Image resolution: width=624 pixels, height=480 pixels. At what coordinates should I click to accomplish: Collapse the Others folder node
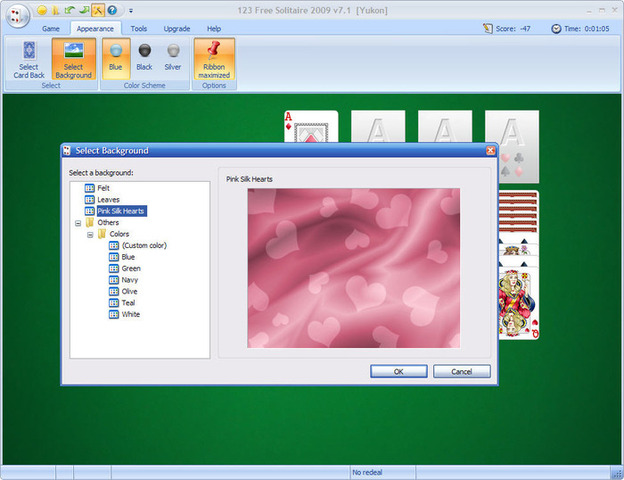pos(78,223)
